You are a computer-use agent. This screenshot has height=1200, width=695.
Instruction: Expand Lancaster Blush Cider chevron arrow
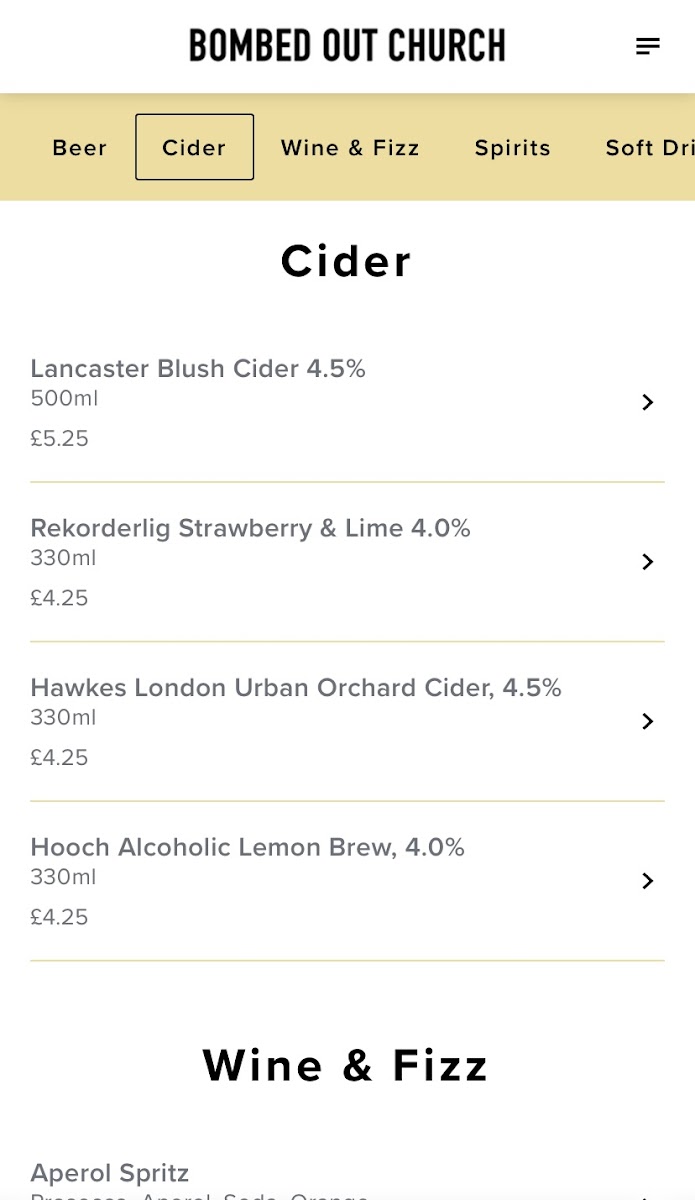click(x=648, y=402)
